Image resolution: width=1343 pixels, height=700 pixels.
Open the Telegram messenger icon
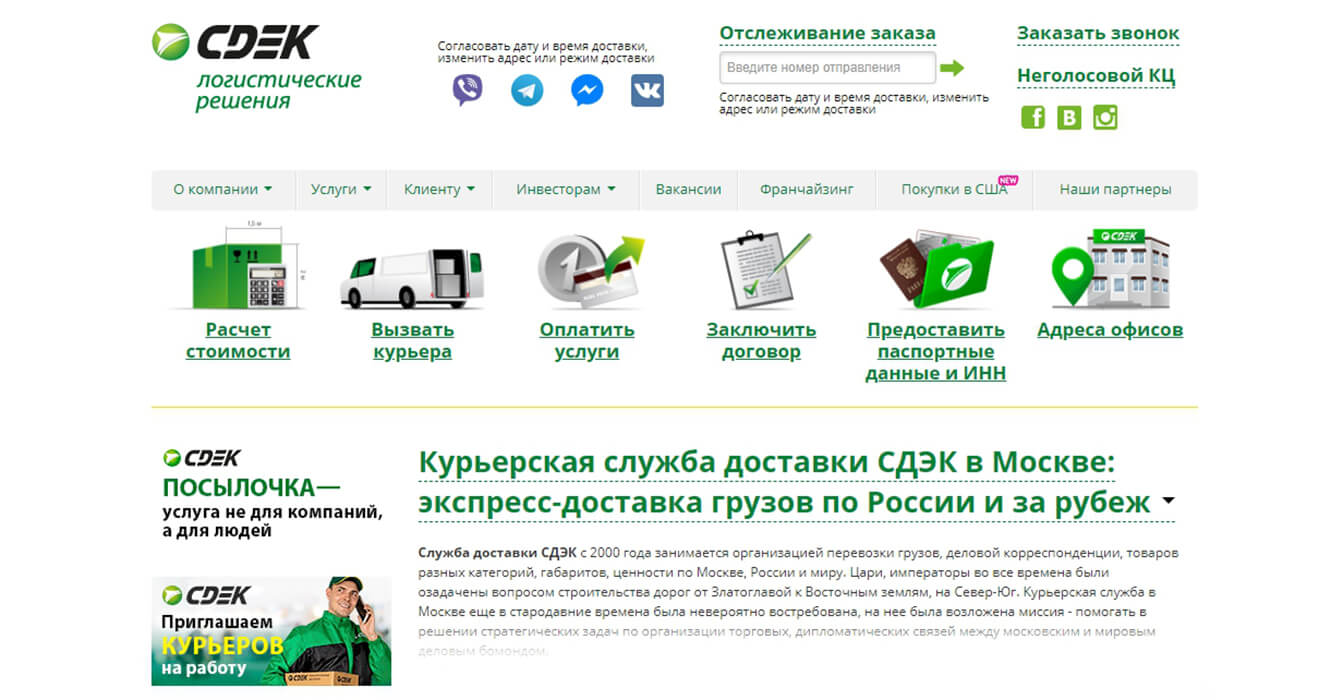527,90
